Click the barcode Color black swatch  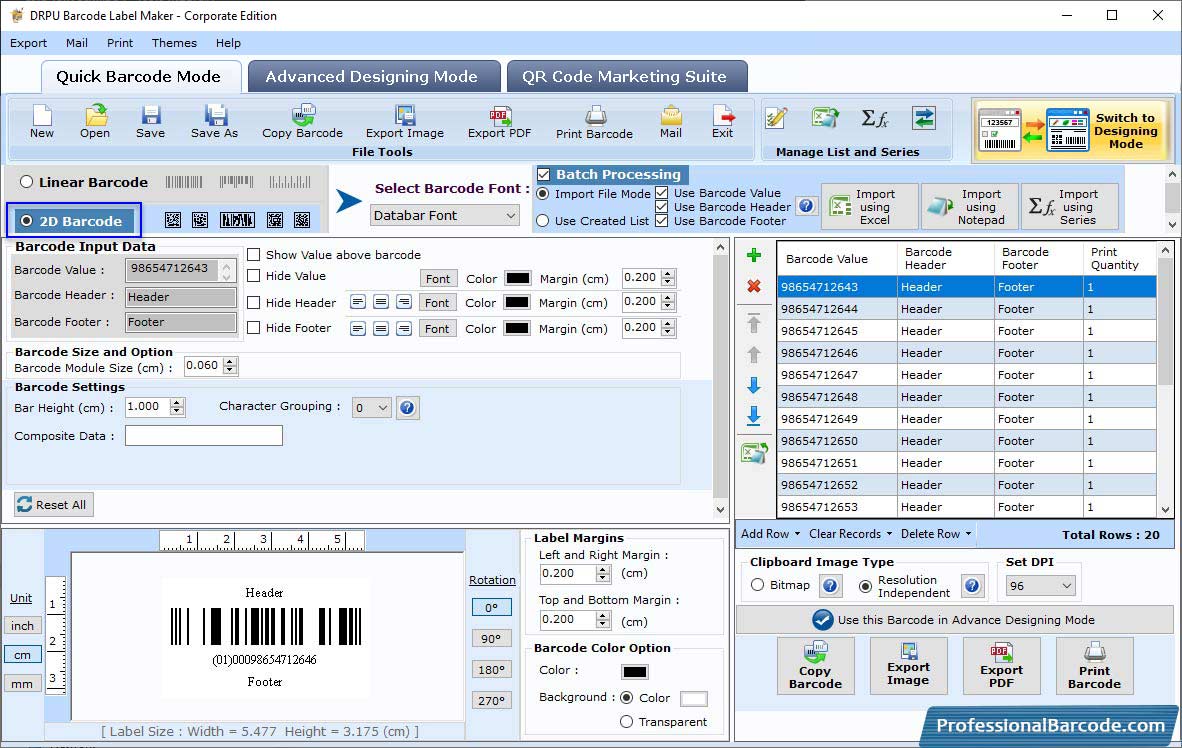[635, 671]
